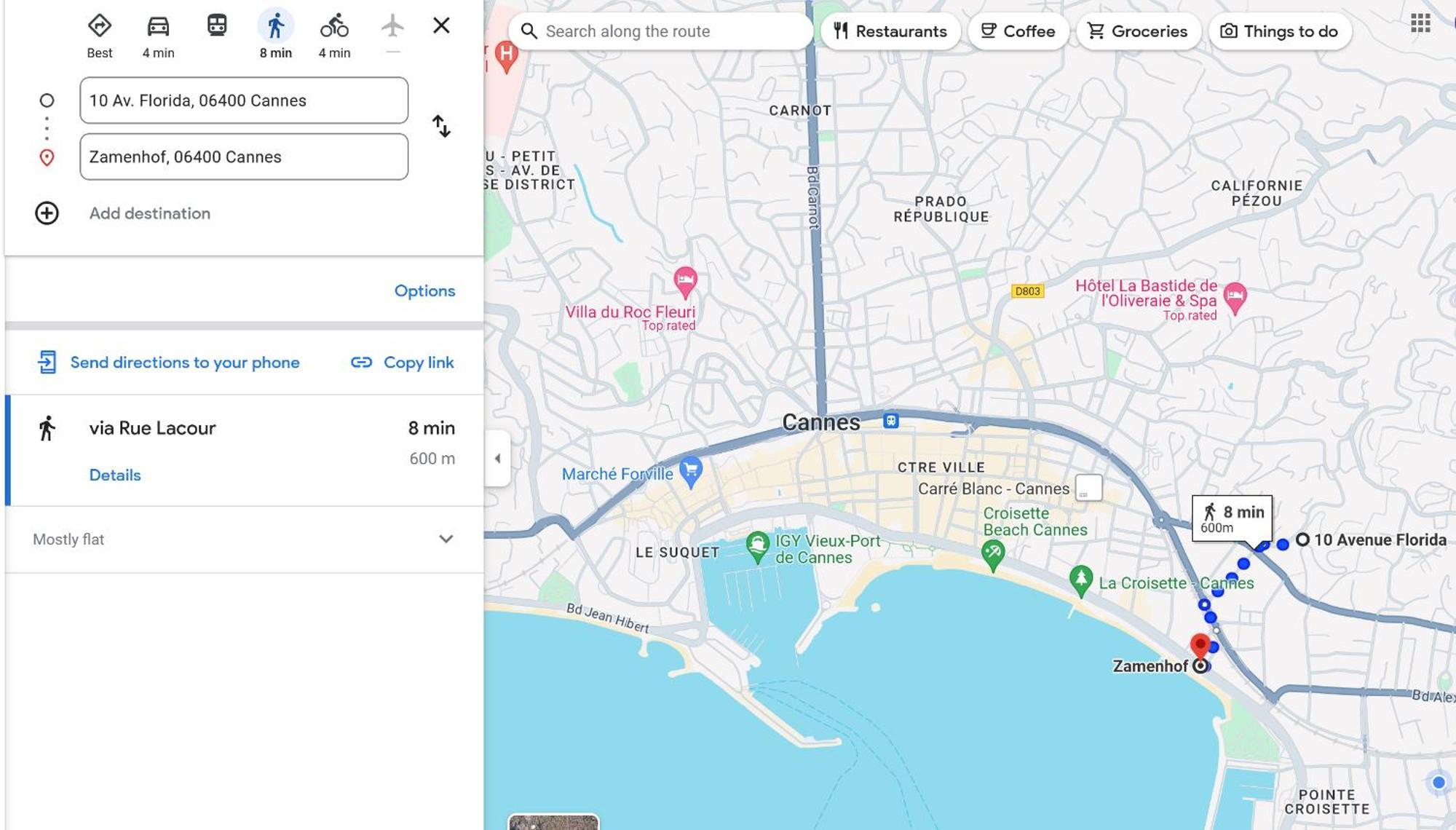Screen dimensions: 1456x830
Task: Switch to cycling mode icon
Action: tap(334, 25)
